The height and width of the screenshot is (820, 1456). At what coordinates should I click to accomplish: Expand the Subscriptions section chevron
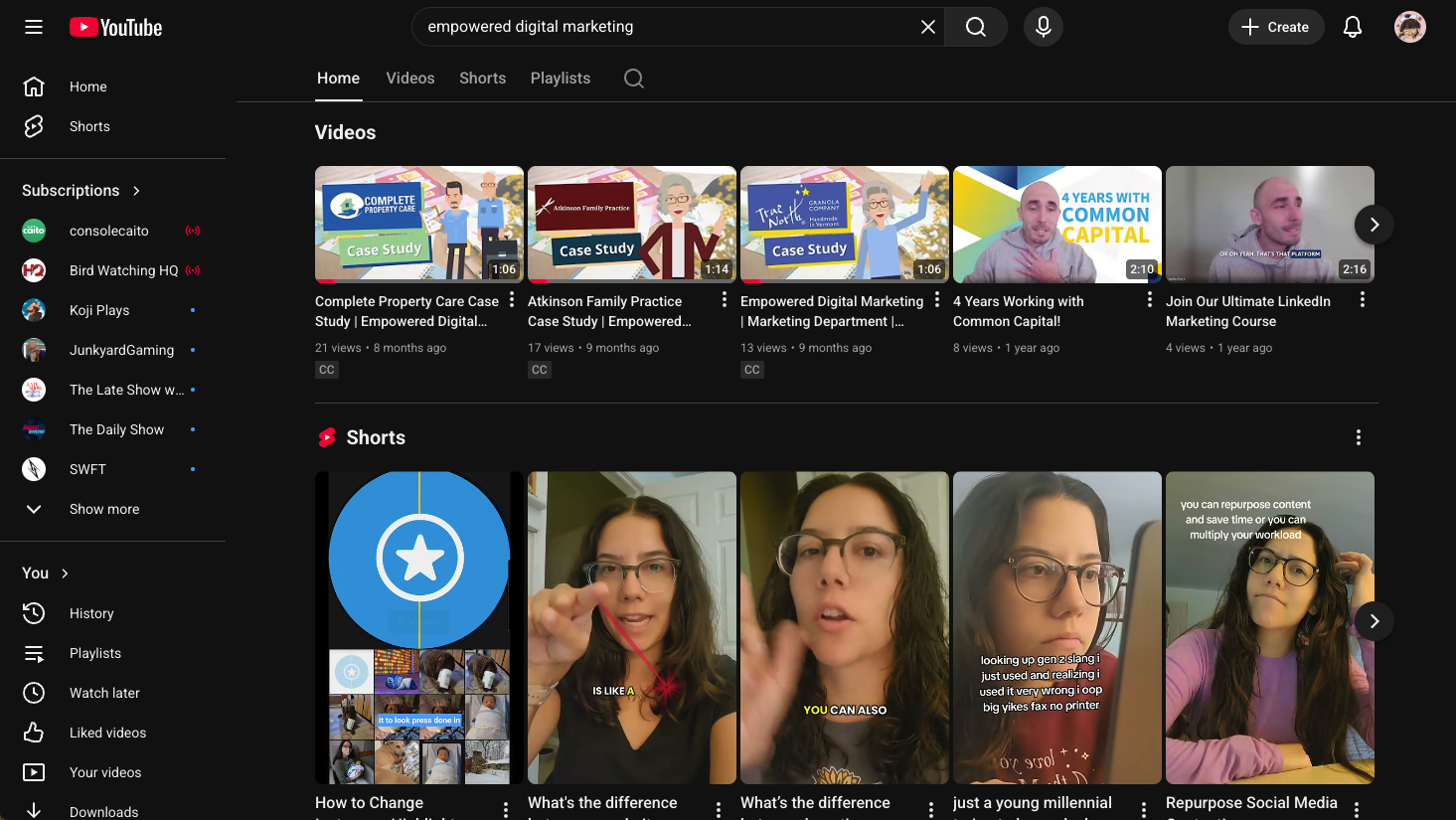137,190
